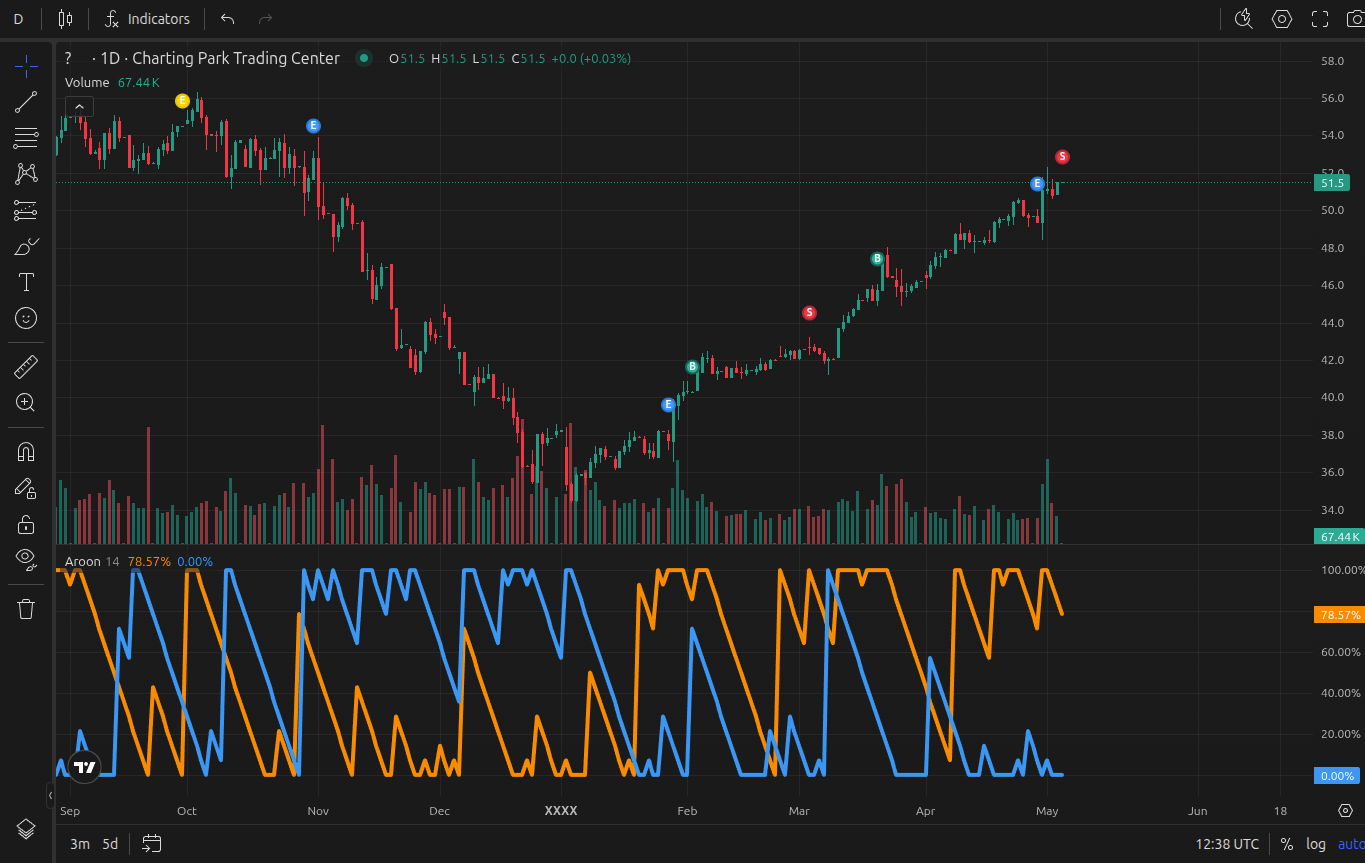This screenshot has height=863, width=1365.
Task: Open the D timeframe interval dropdown
Action: 18,19
